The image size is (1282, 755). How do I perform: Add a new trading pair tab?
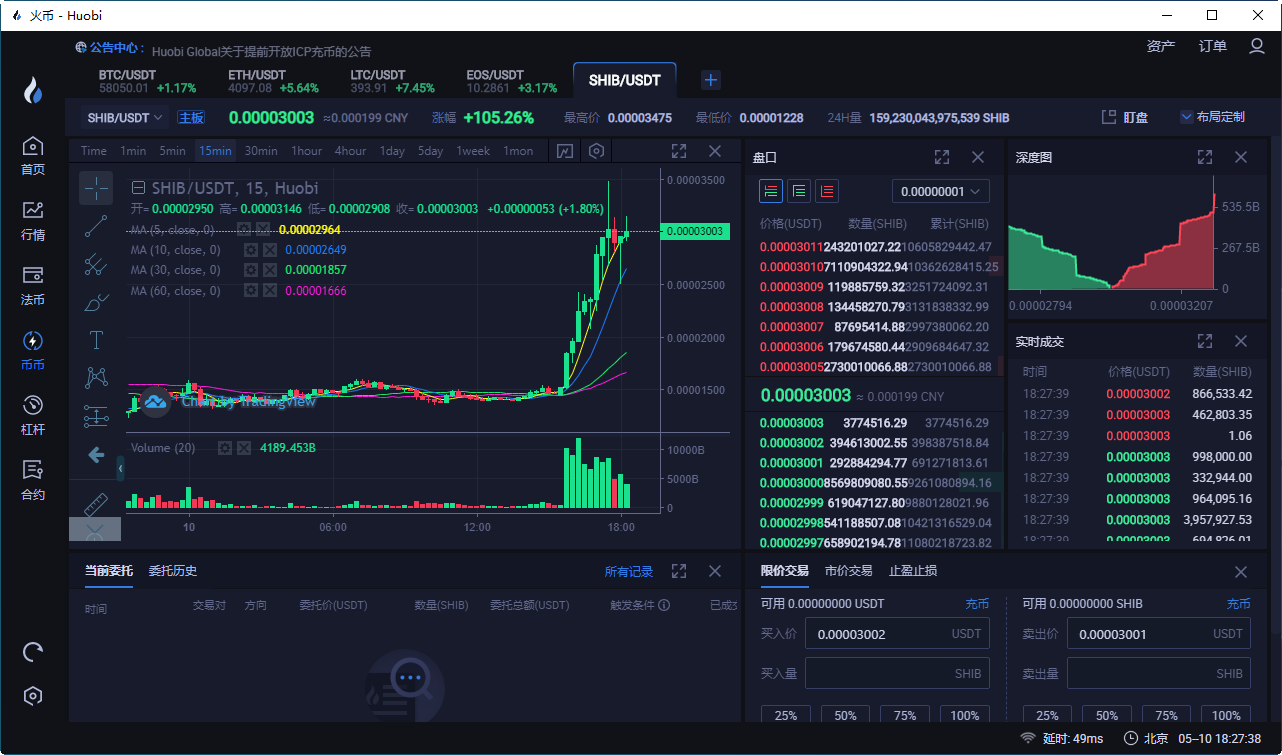point(710,80)
